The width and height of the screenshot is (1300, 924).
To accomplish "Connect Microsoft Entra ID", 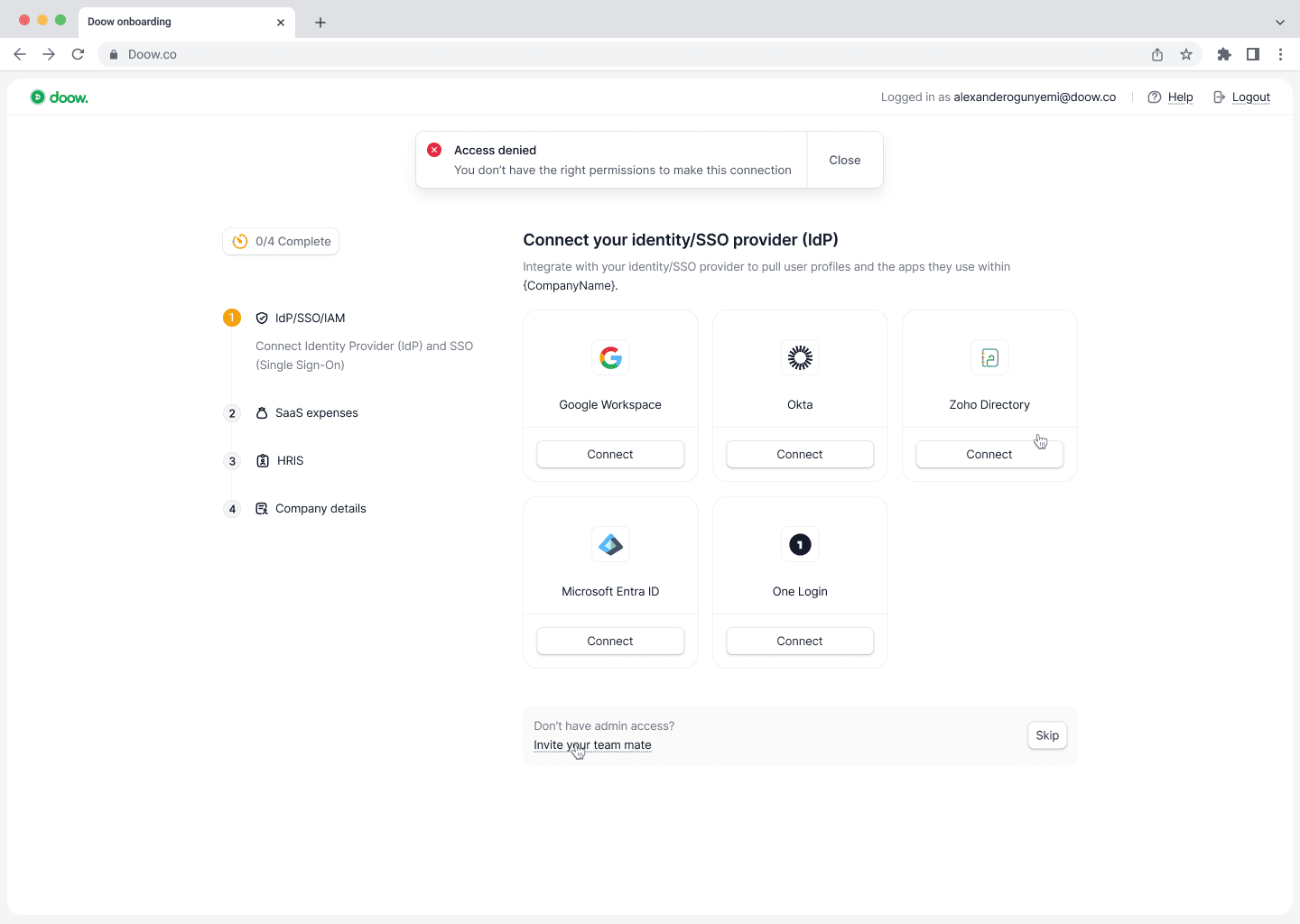I will click(x=610, y=641).
